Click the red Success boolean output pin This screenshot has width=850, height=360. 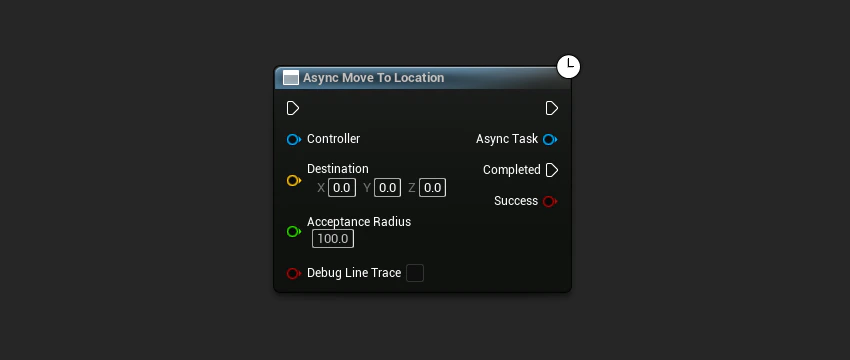tap(550, 202)
